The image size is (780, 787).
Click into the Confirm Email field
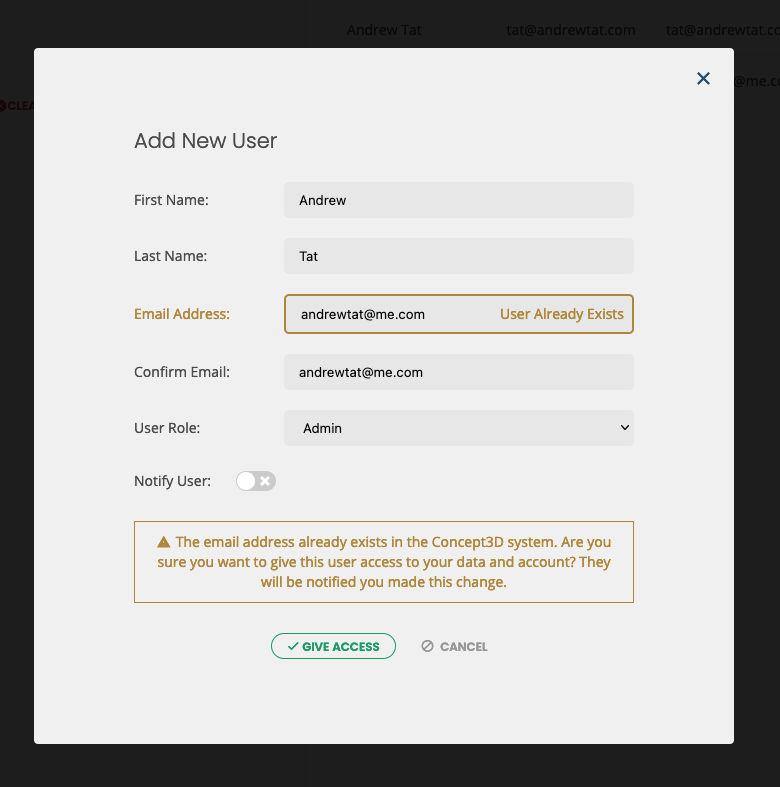(459, 372)
